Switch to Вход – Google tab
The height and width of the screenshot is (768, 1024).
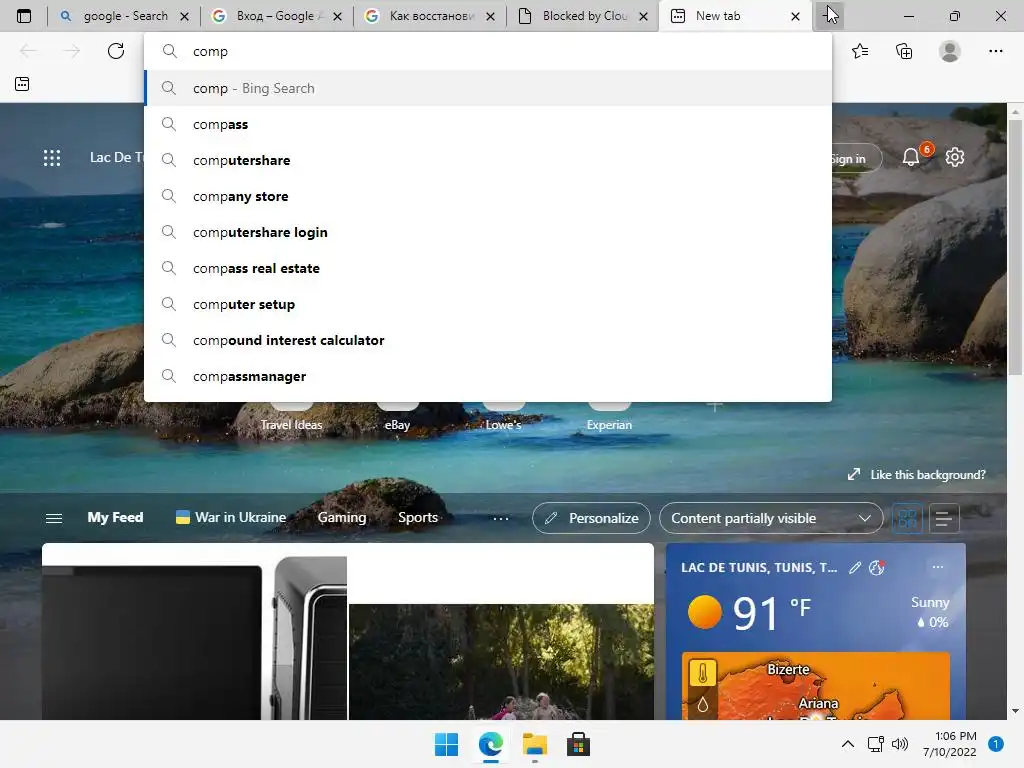278,16
